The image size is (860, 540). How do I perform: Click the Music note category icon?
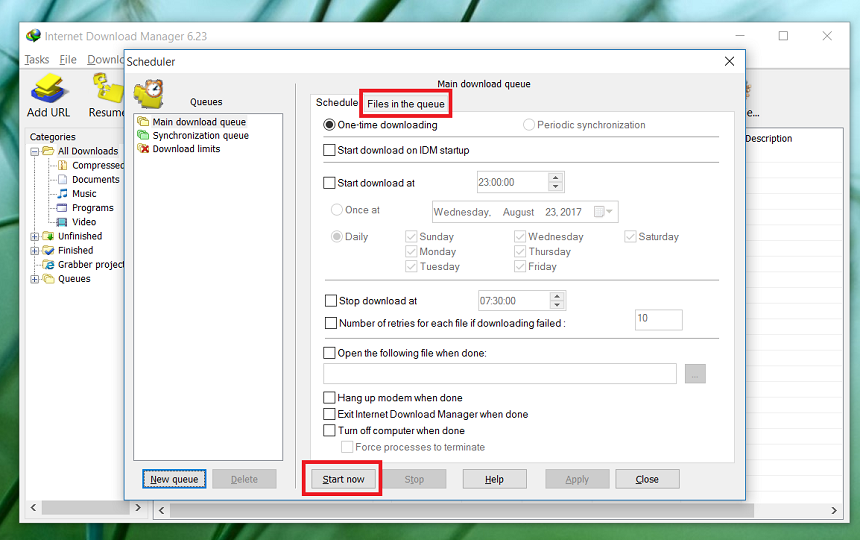63,194
